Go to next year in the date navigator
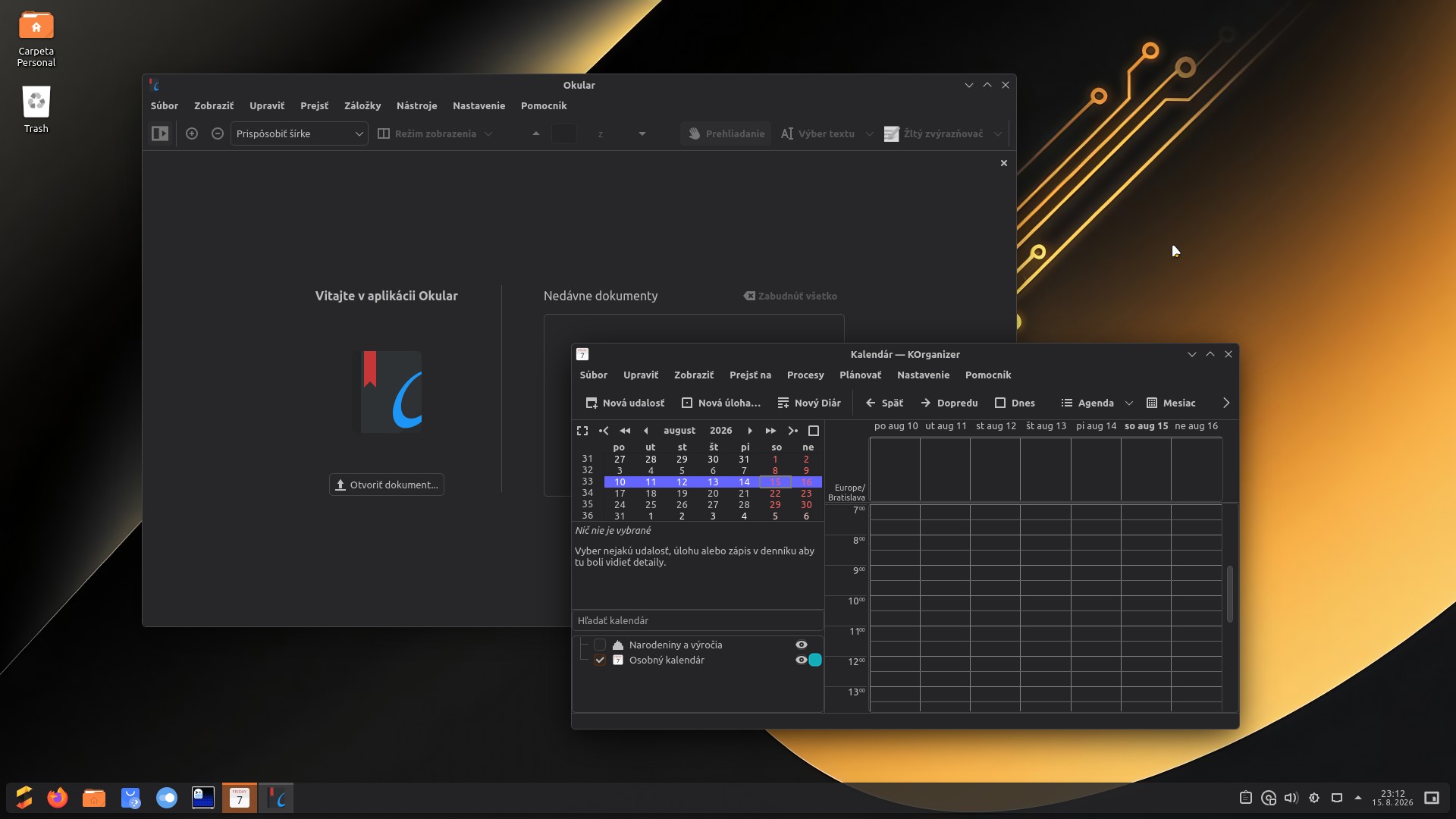1456x819 pixels. click(770, 431)
